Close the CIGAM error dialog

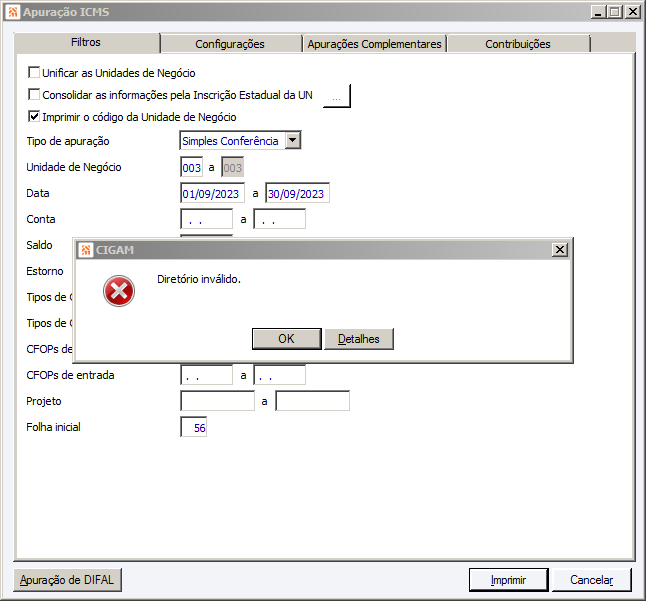[559, 250]
